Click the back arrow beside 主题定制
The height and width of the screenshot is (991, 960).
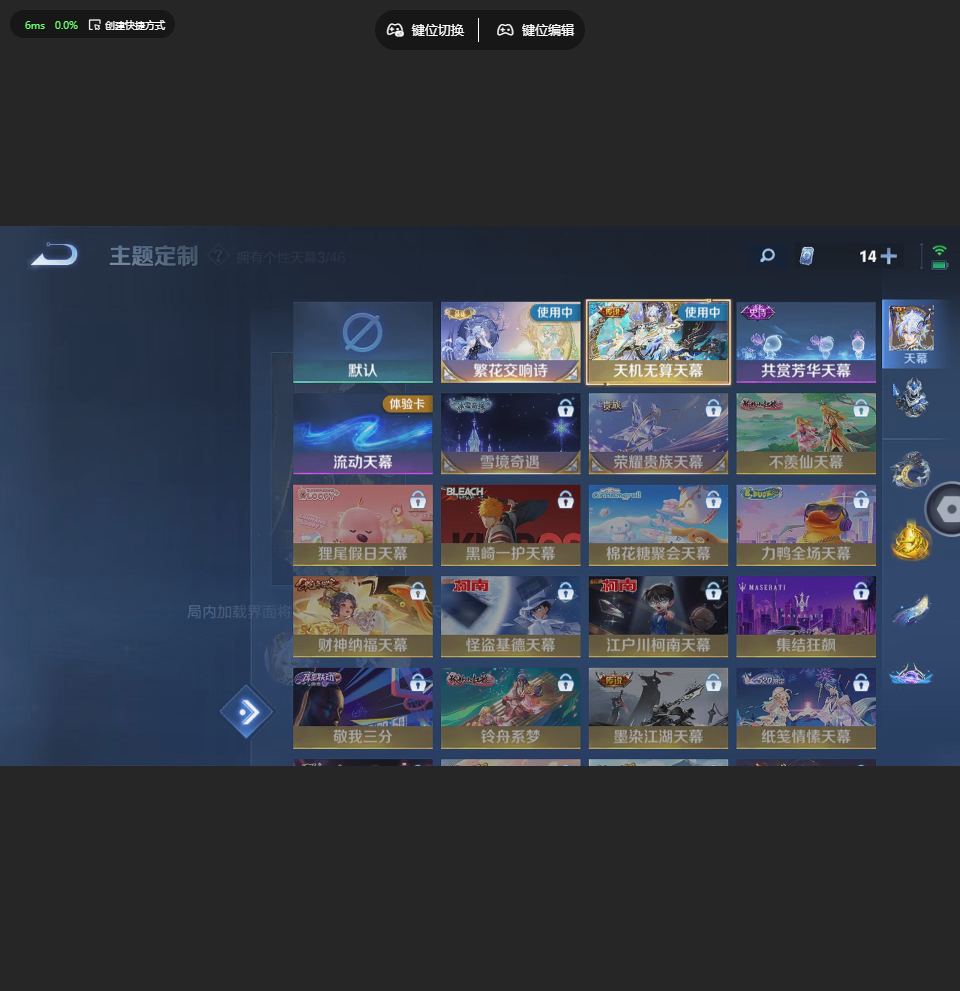pos(54,255)
